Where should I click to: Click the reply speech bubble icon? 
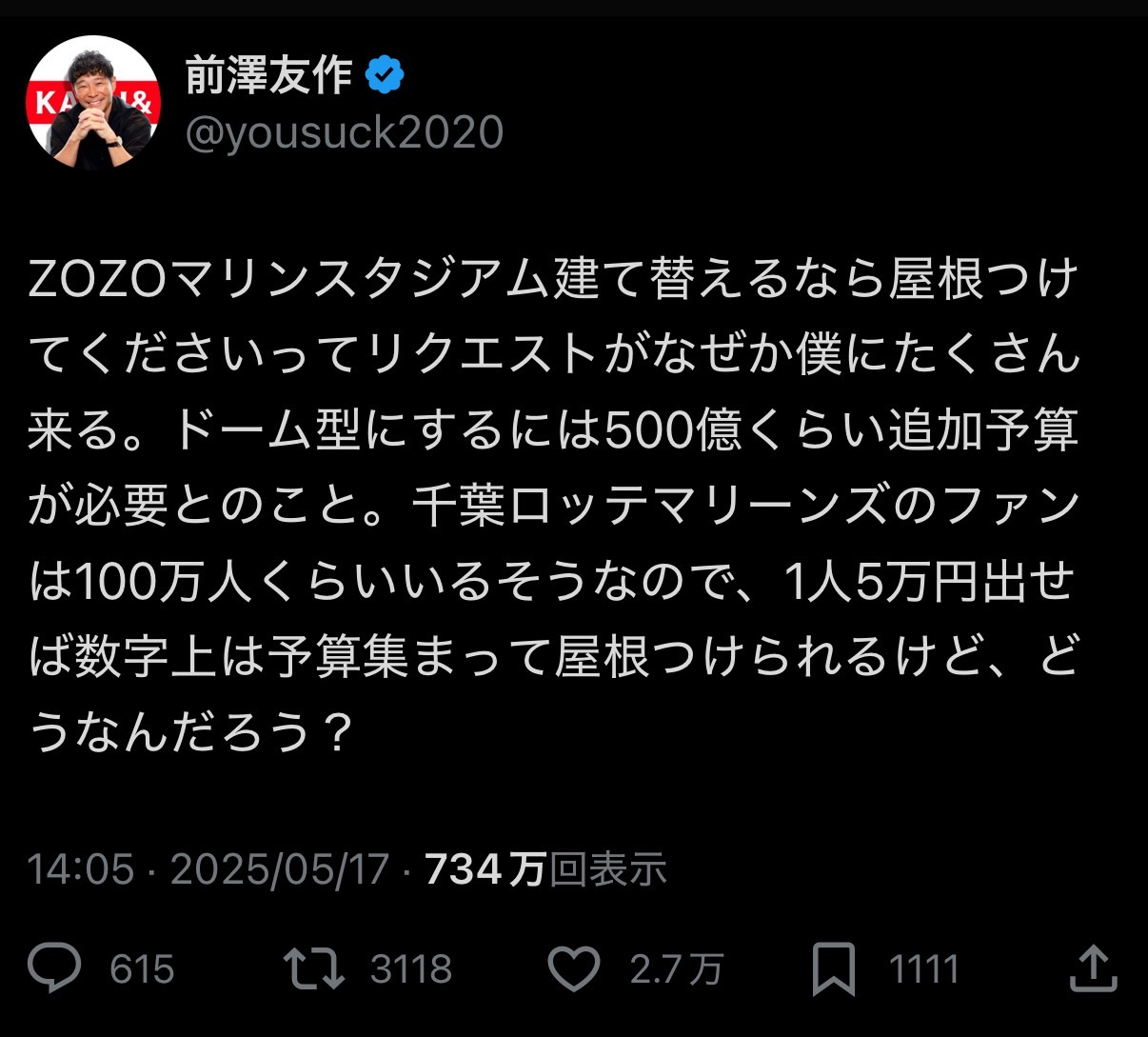tap(54, 968)
